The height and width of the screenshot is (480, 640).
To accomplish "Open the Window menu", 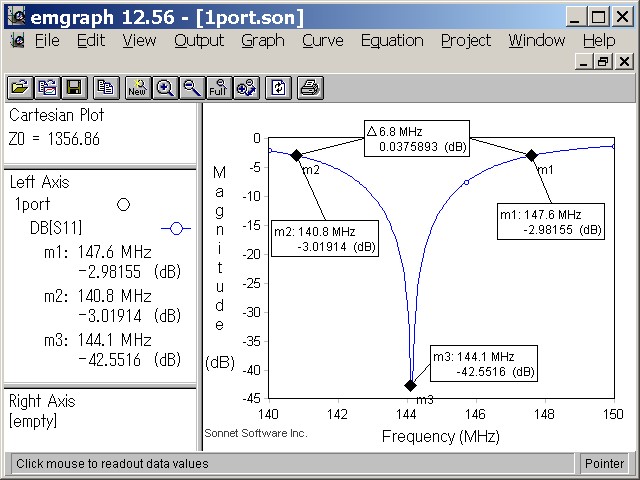I will pos(536,40).
